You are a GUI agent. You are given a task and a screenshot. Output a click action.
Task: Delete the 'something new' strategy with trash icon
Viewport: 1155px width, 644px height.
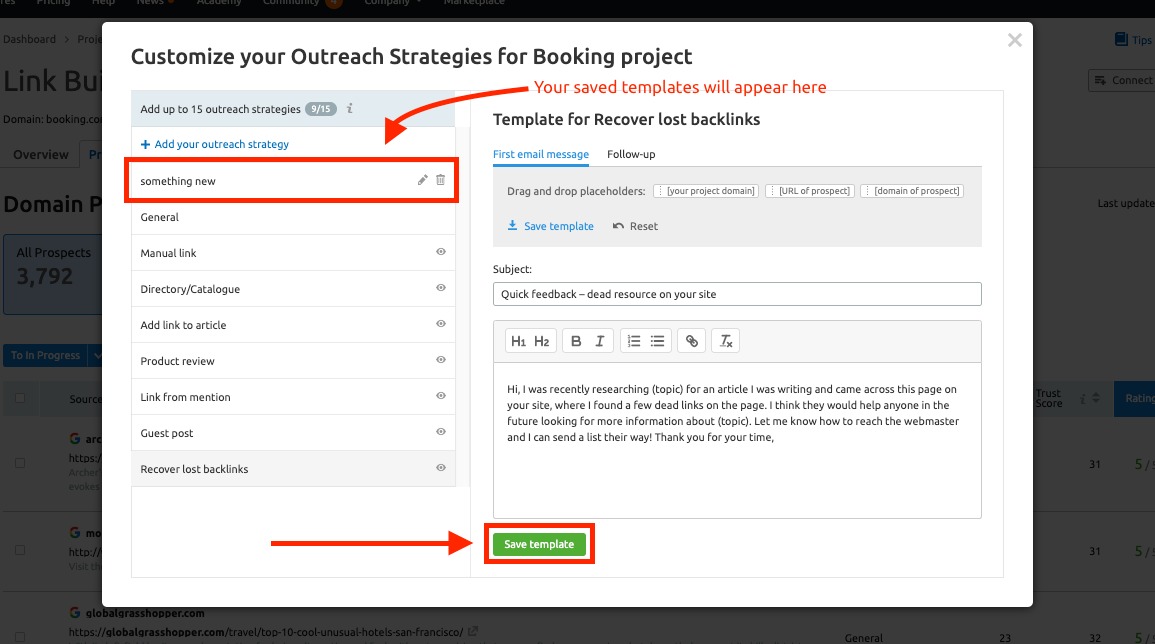(440, 180)
